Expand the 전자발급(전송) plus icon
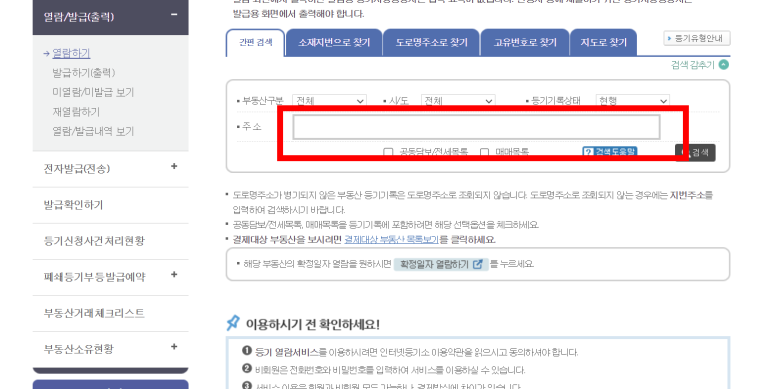Viewport: 773px width, 389px height. pyautogui.click(x=174, y=167)
